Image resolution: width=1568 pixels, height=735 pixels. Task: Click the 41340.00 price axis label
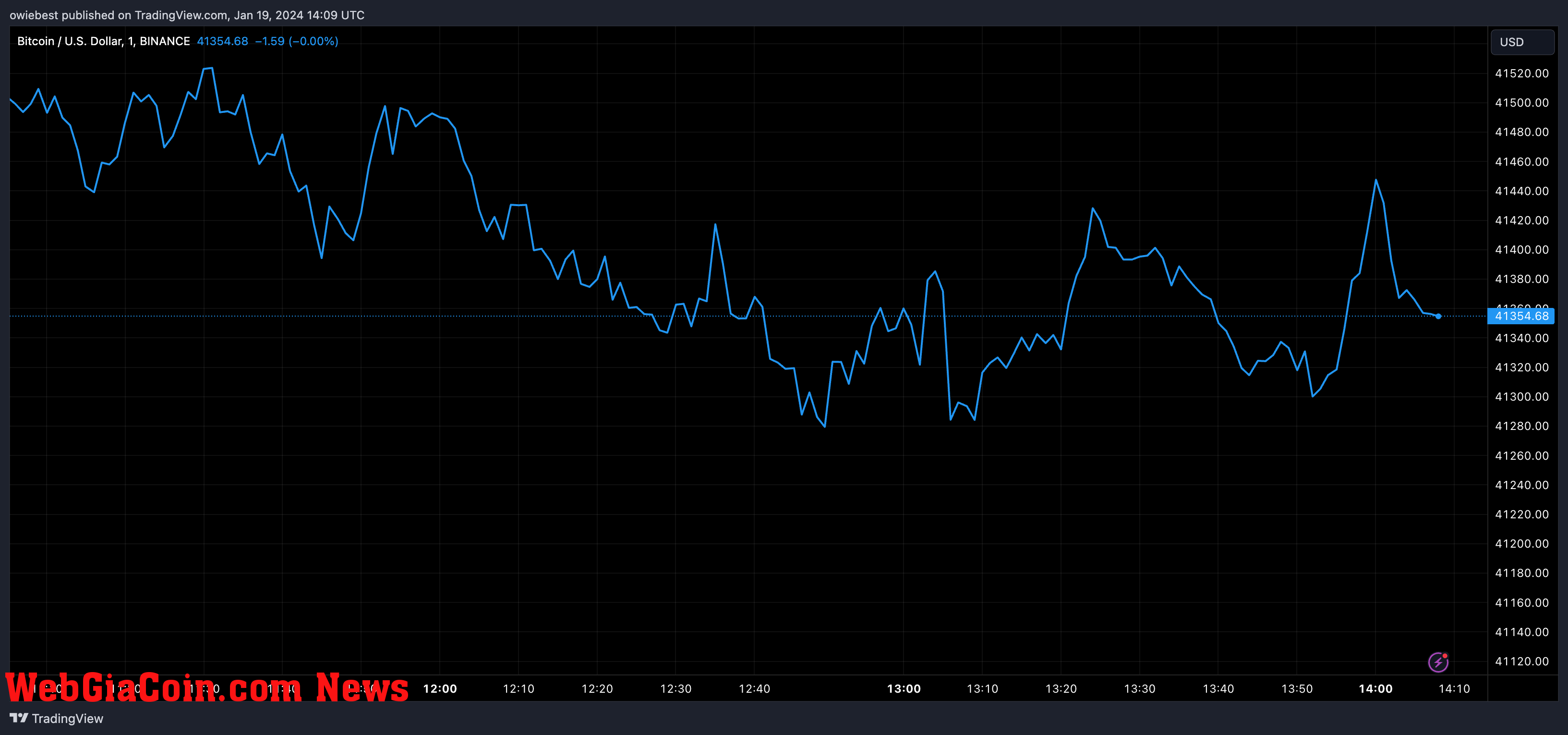coord(1522,338)
